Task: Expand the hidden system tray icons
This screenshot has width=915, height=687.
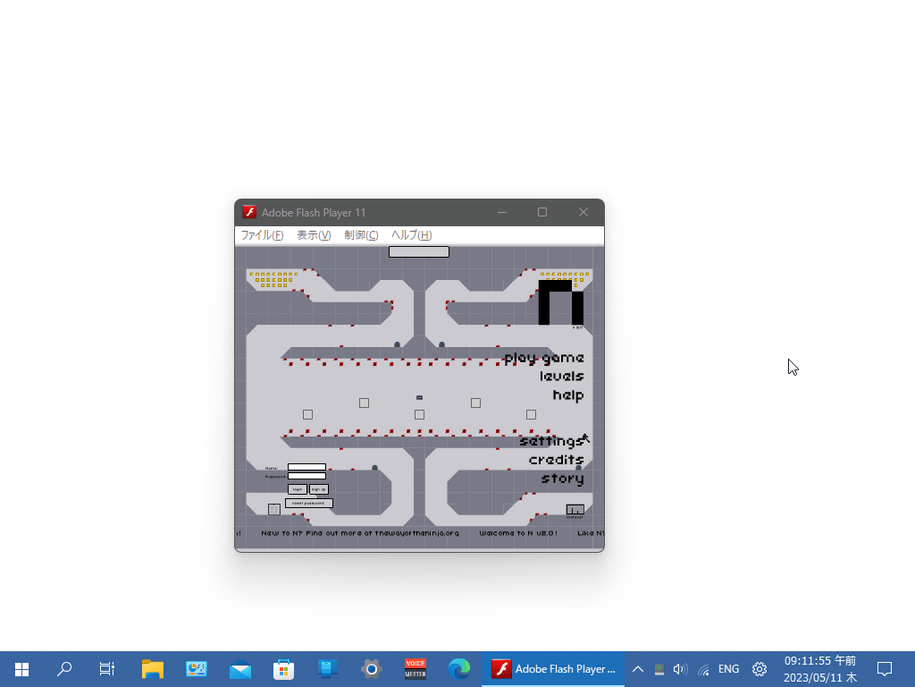Action: (638, 669)
